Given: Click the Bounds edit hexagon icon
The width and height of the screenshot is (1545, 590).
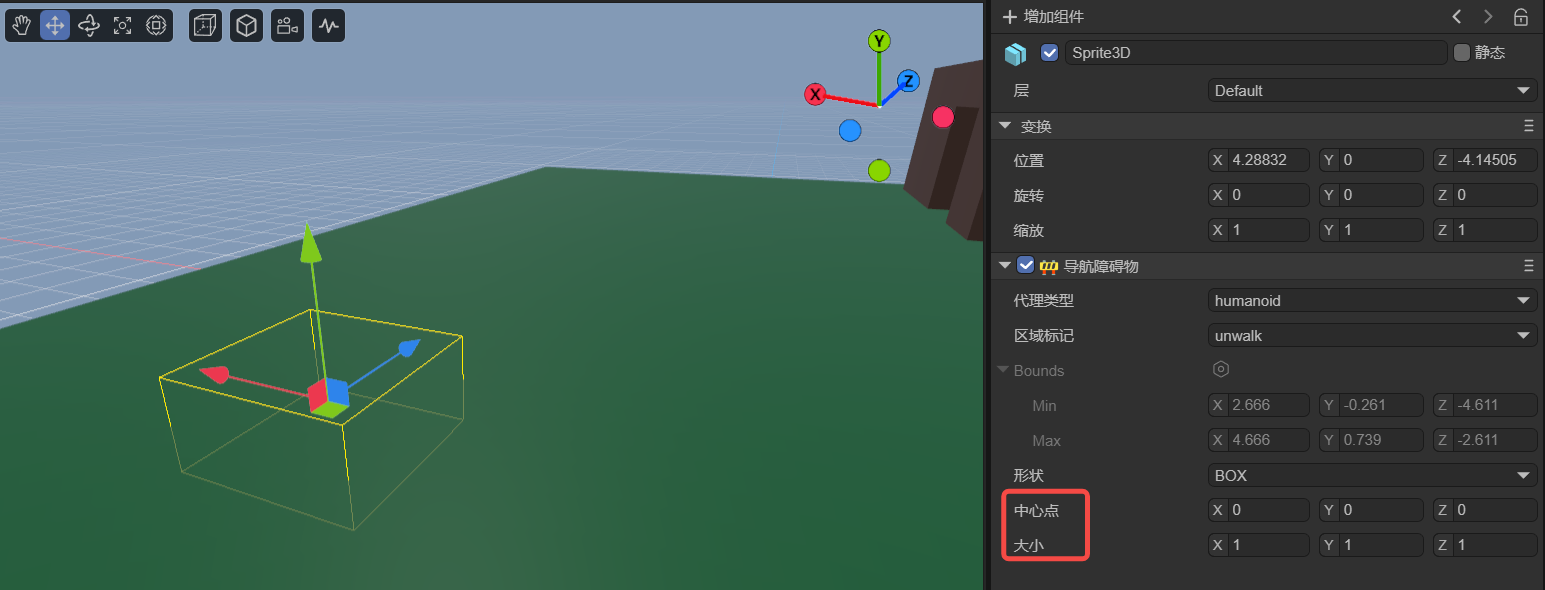Looking at the screenshot, I should [1220, 370].
